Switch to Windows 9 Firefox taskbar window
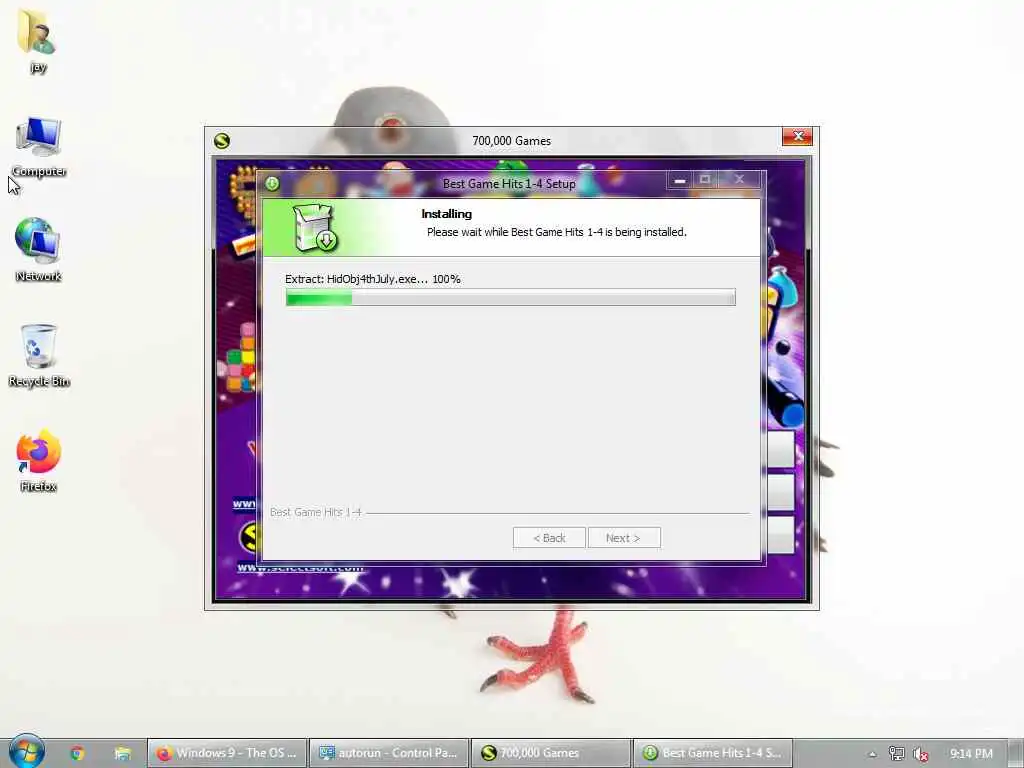The width and height of the screenshot is (1024, 768). pyautogui.click(x=226, y=753)
